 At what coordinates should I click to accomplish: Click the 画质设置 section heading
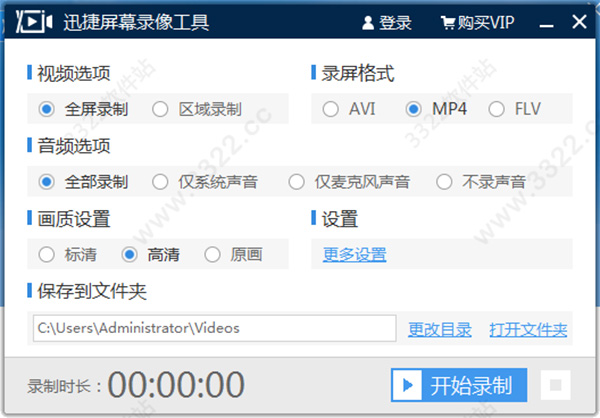pos(74,219)
